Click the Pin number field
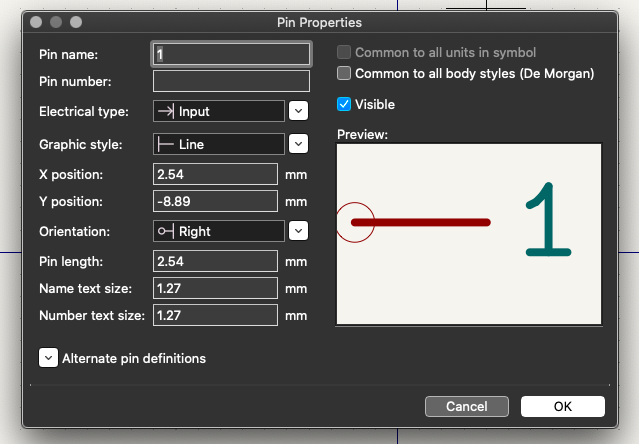The width and height of the screenshot is (639, 444). 231,81
